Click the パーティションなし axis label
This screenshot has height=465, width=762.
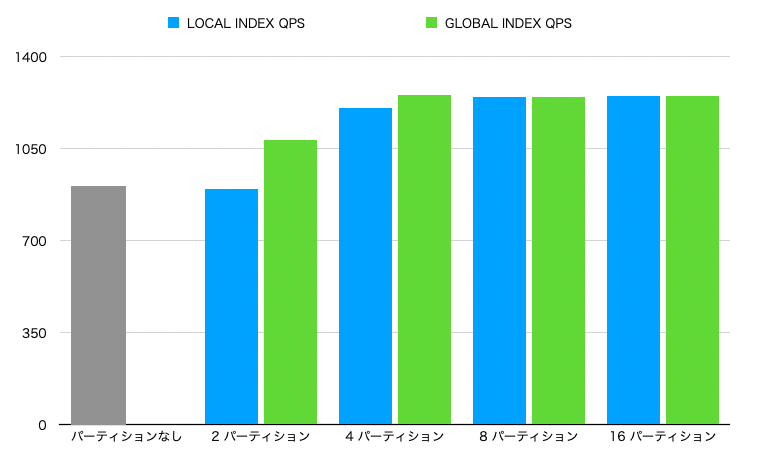click(x=126, y=436)
